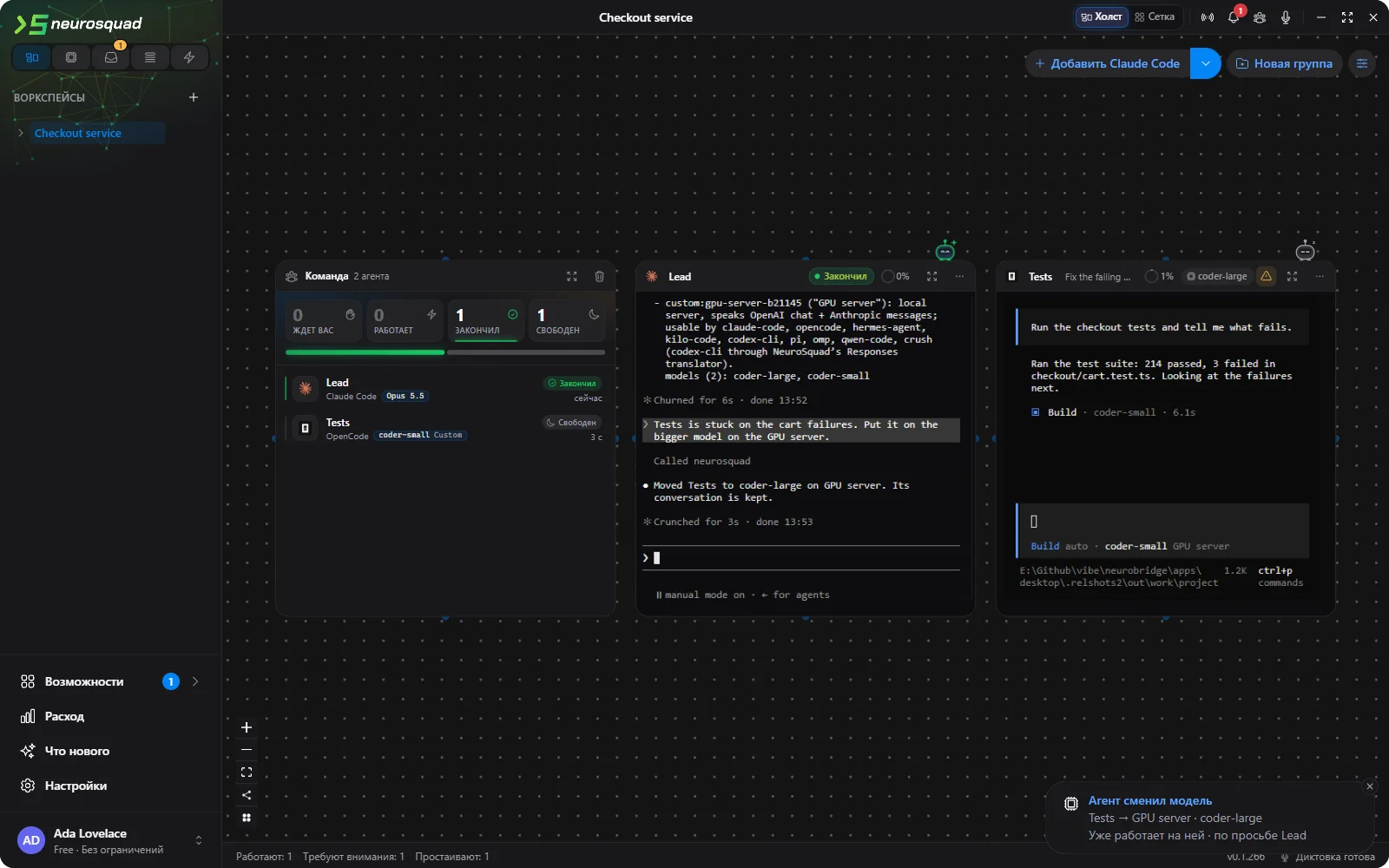Open the coder-large model selector on Tests

1216,276
